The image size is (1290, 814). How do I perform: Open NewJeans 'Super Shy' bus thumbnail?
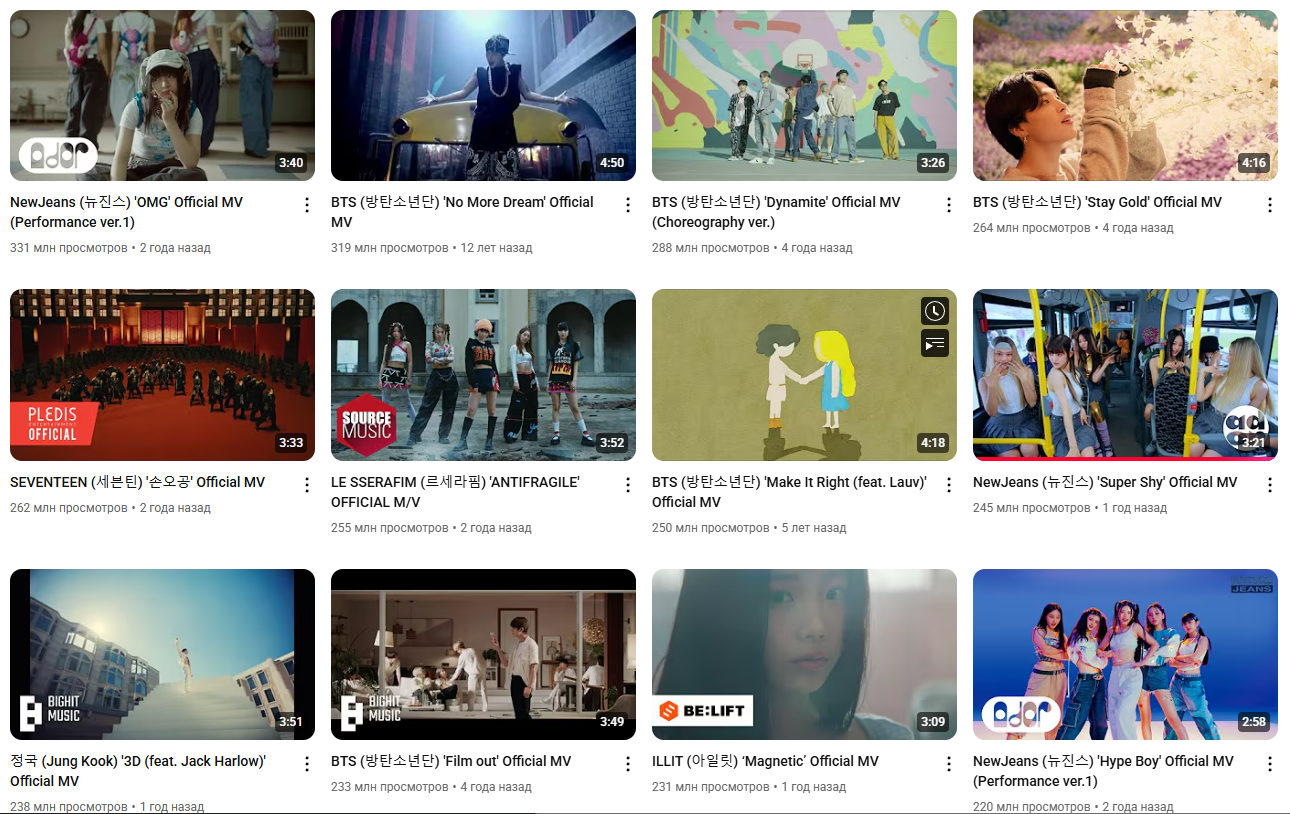point(1125,375)
